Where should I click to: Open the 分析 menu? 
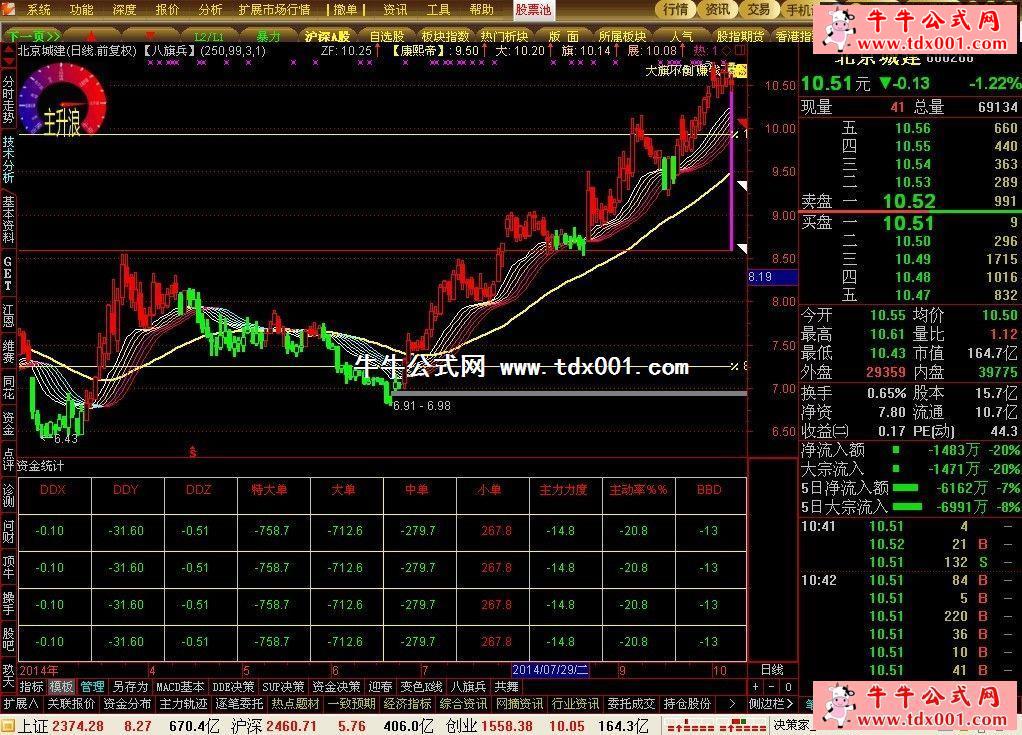coord(210,9)
